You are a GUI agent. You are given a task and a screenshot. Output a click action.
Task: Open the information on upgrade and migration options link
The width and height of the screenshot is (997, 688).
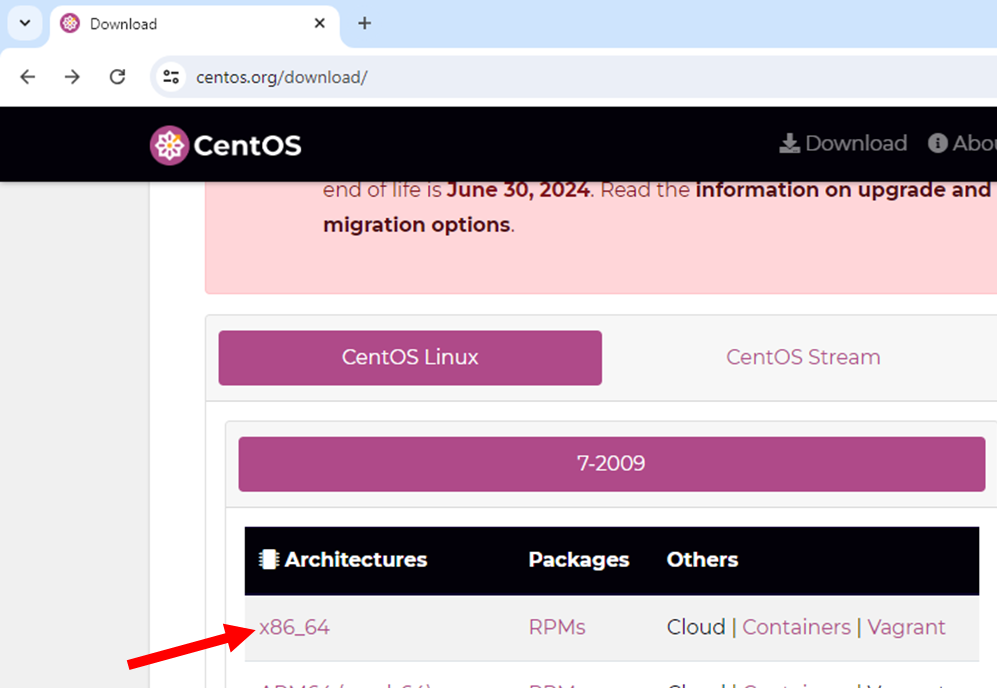[657, 207]
